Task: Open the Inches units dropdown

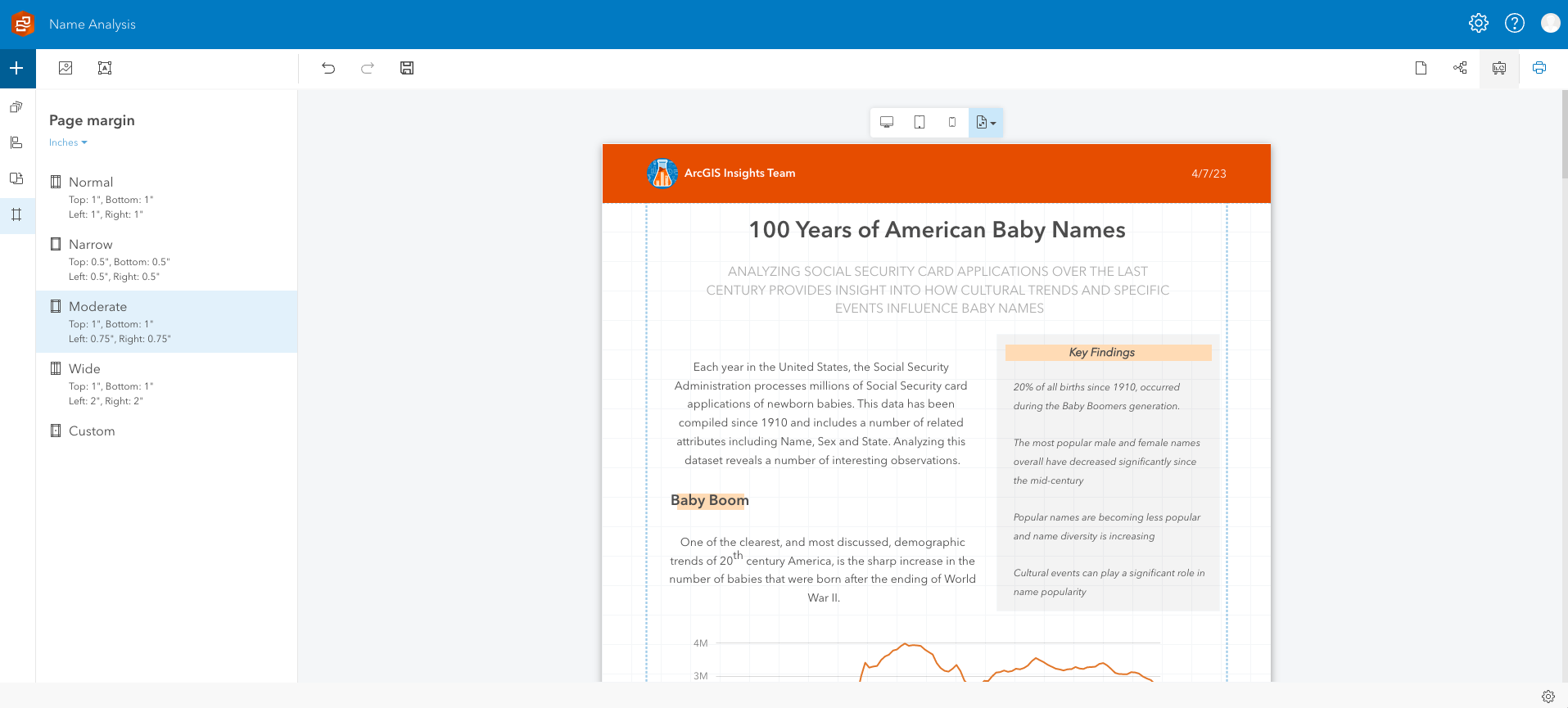Action: pyautogui.click(x=68, y=142)
